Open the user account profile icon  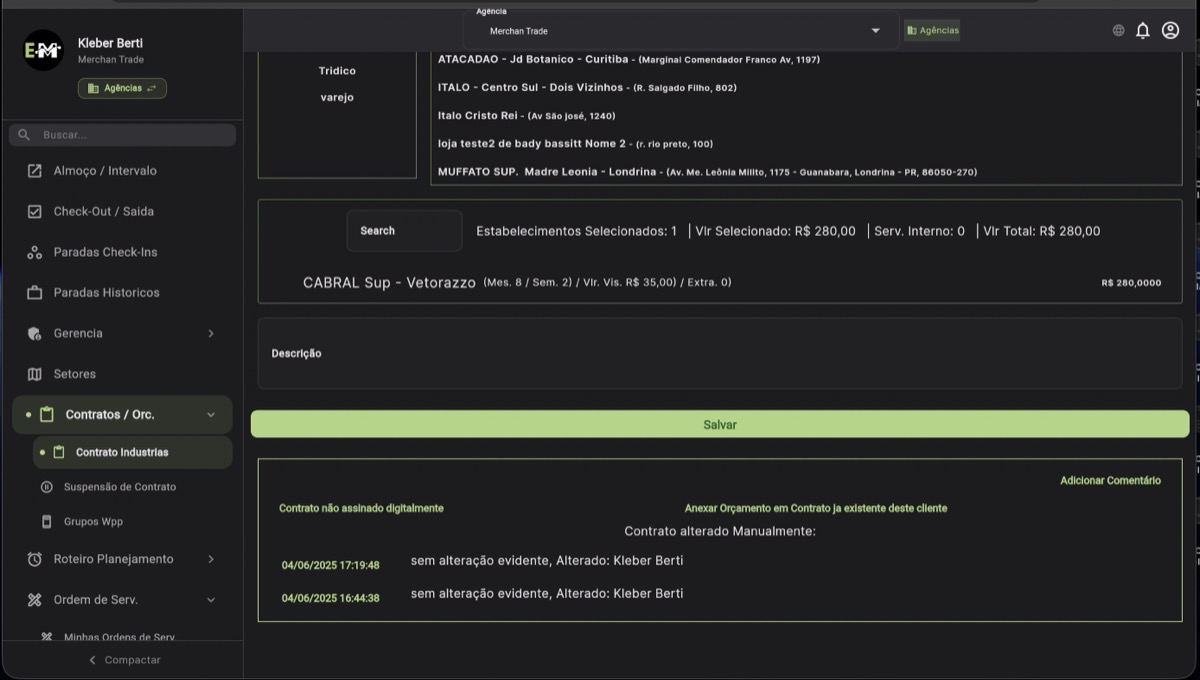click(1170, 31)
